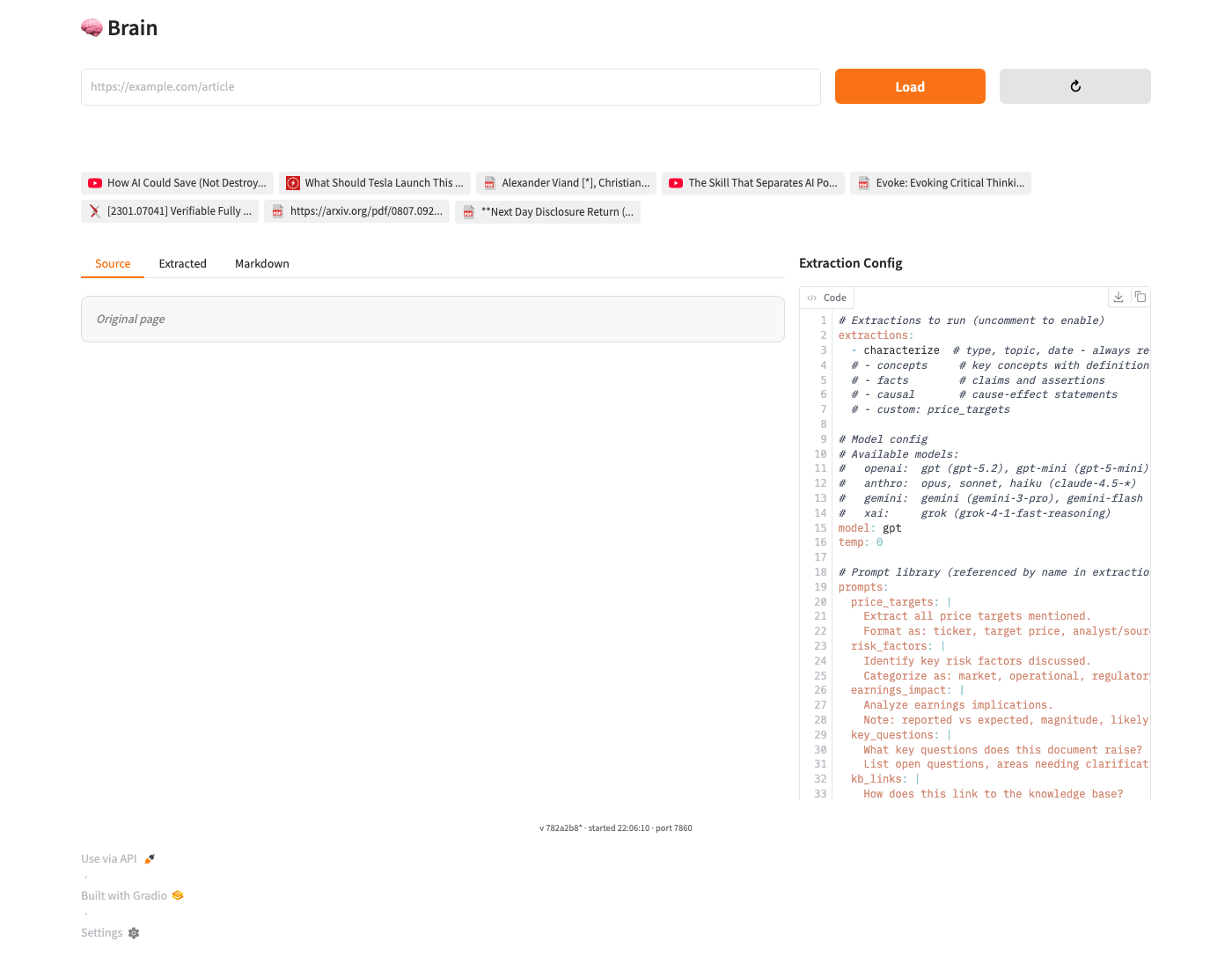Screen dimensions: 1232x956
Task: Click the Use via API rocket icon
Action: pyautogui.click(x=150, y=859)
